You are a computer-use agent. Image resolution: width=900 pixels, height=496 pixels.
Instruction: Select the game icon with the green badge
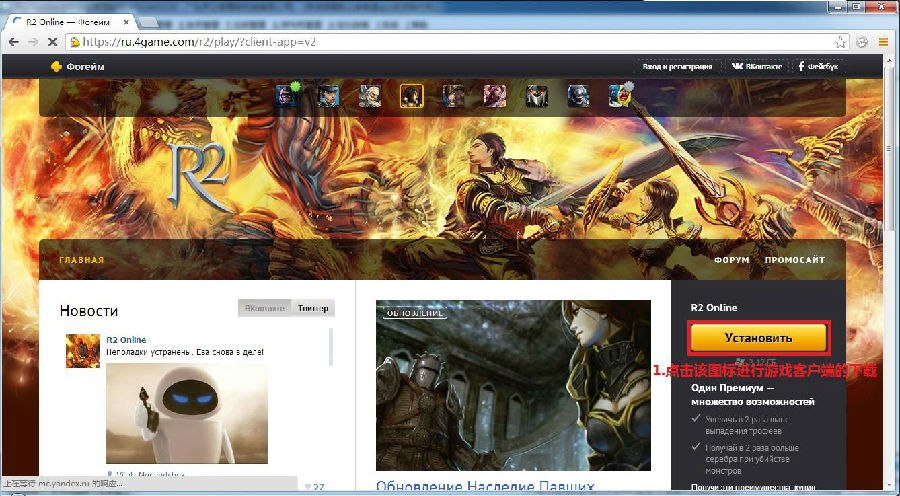(x=287, y=95)
